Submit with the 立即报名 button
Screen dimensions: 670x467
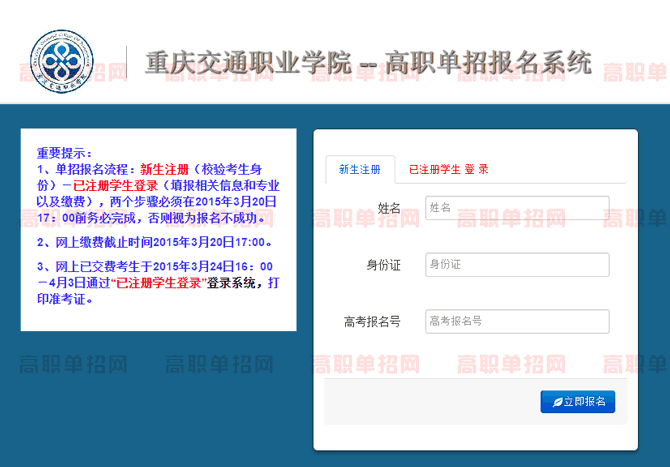tap(578, 402)
